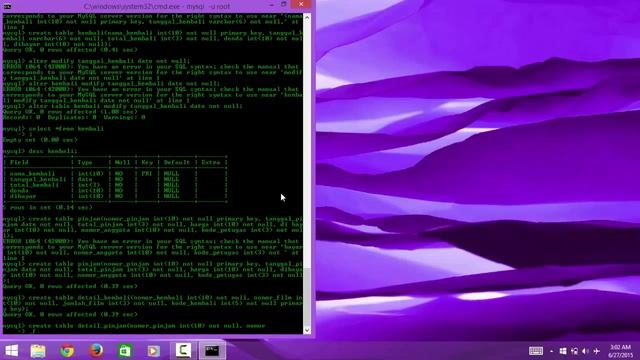Click the console scrollbar up arrow
Viewport: 640px width, 360px height.
[x=307, y=18]
